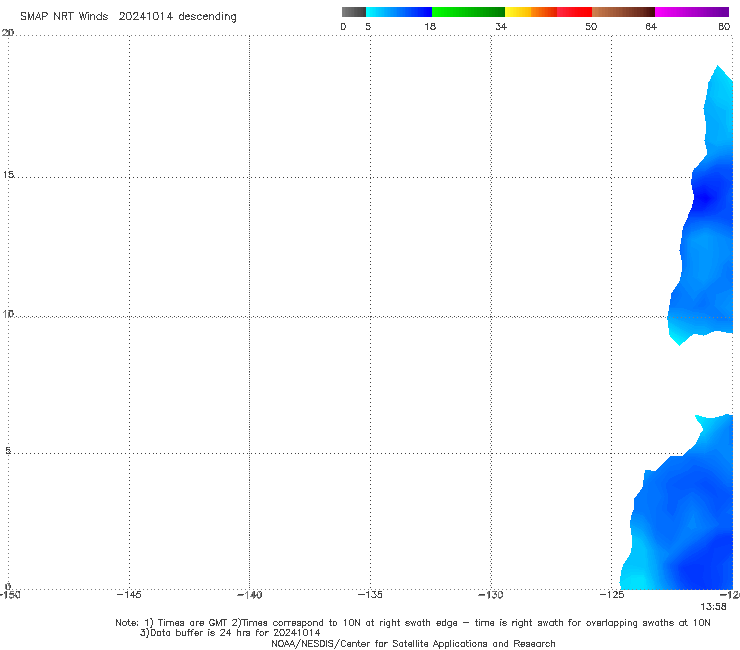This screenshot has height=650, width=740.
Task: Click the color bar label 50
Action: coord(591,27)
